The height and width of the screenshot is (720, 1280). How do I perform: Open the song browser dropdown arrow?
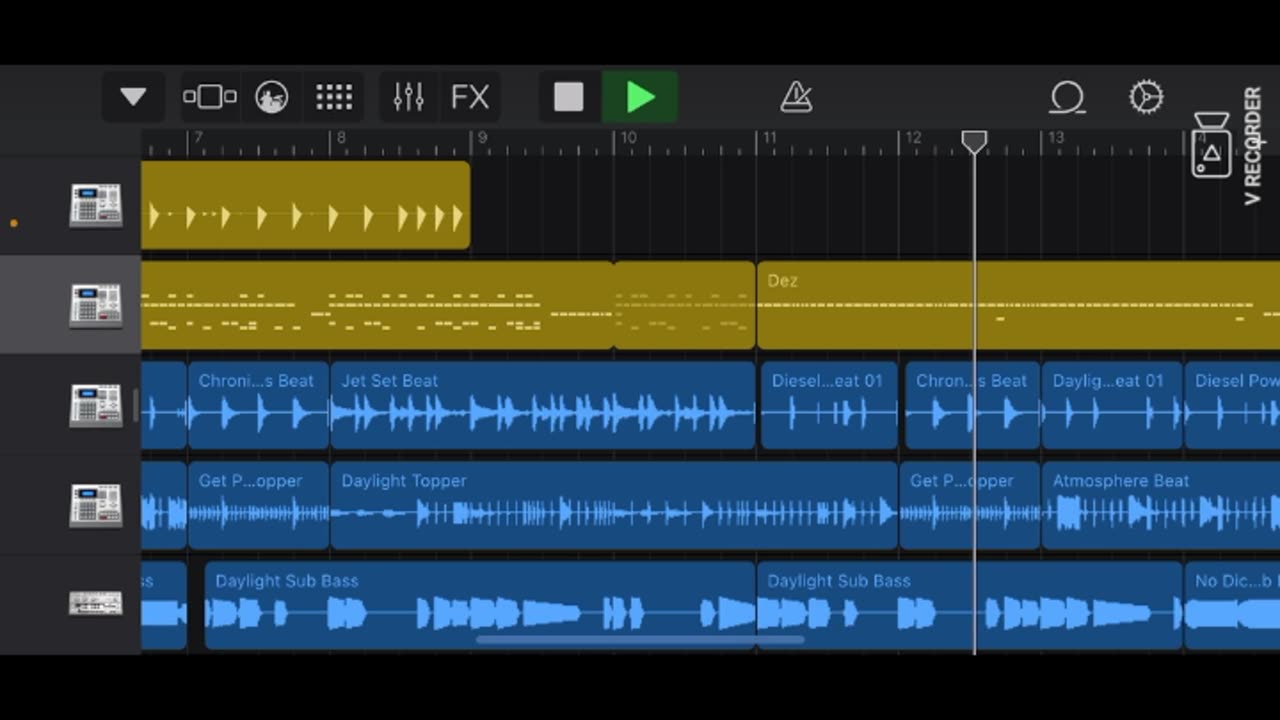133,97
